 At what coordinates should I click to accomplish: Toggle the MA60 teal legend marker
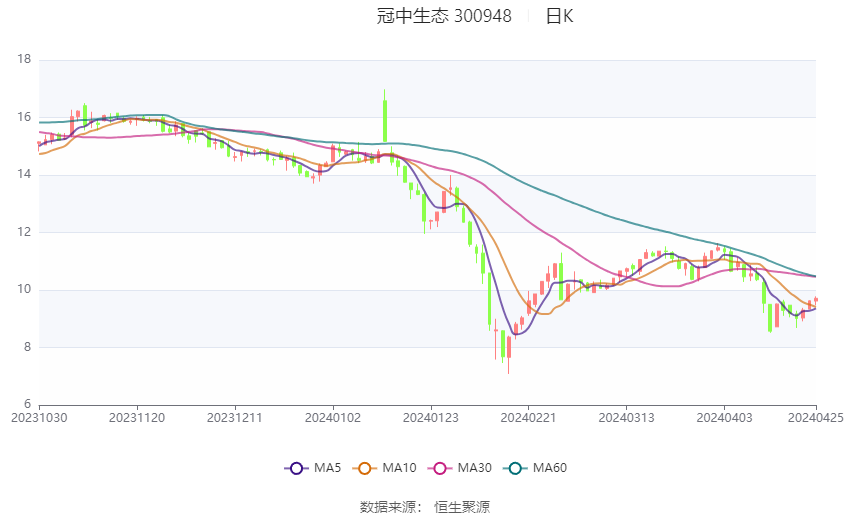point(515,468)
